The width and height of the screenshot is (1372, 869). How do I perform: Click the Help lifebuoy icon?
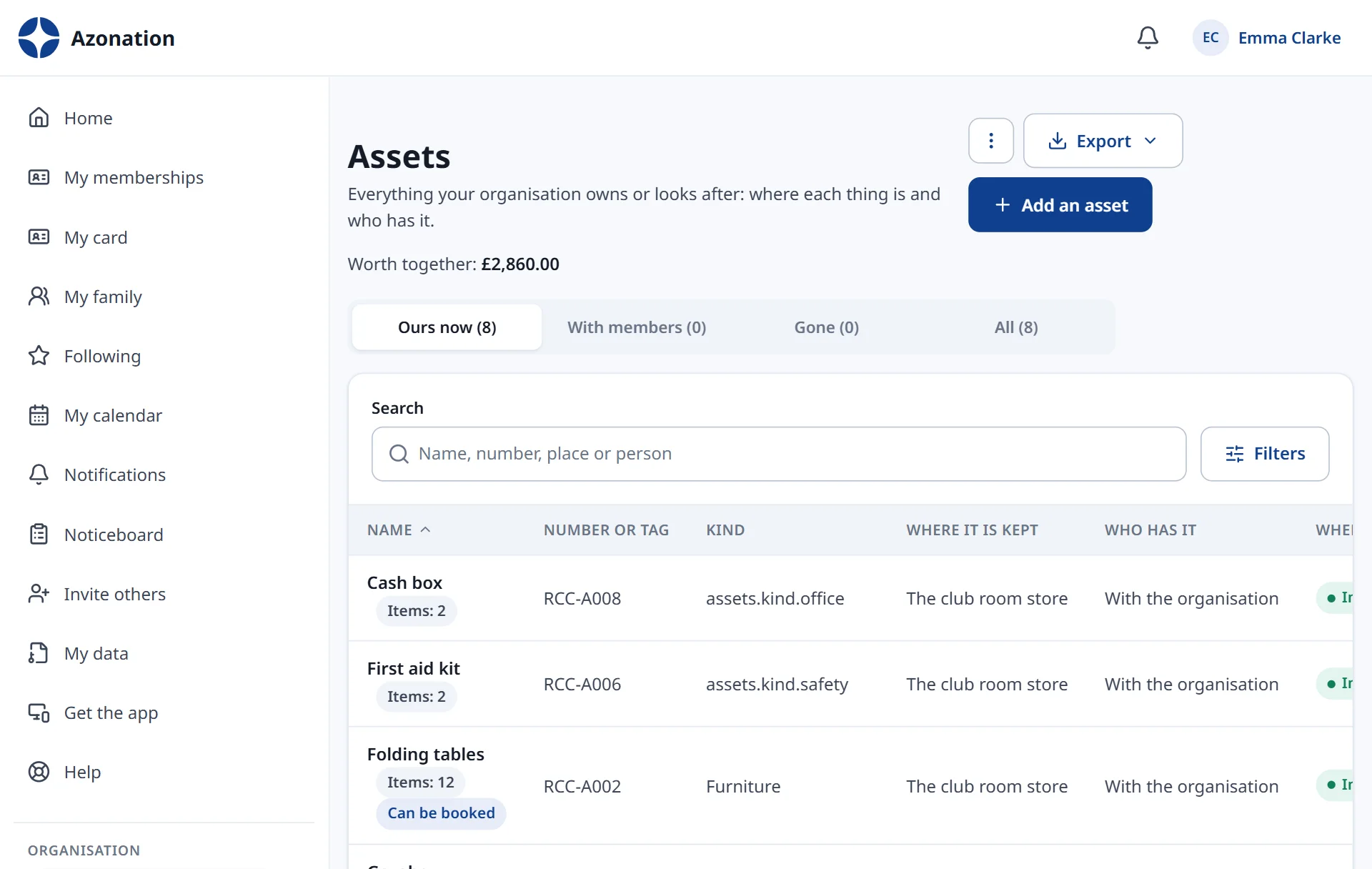point(39,772)
